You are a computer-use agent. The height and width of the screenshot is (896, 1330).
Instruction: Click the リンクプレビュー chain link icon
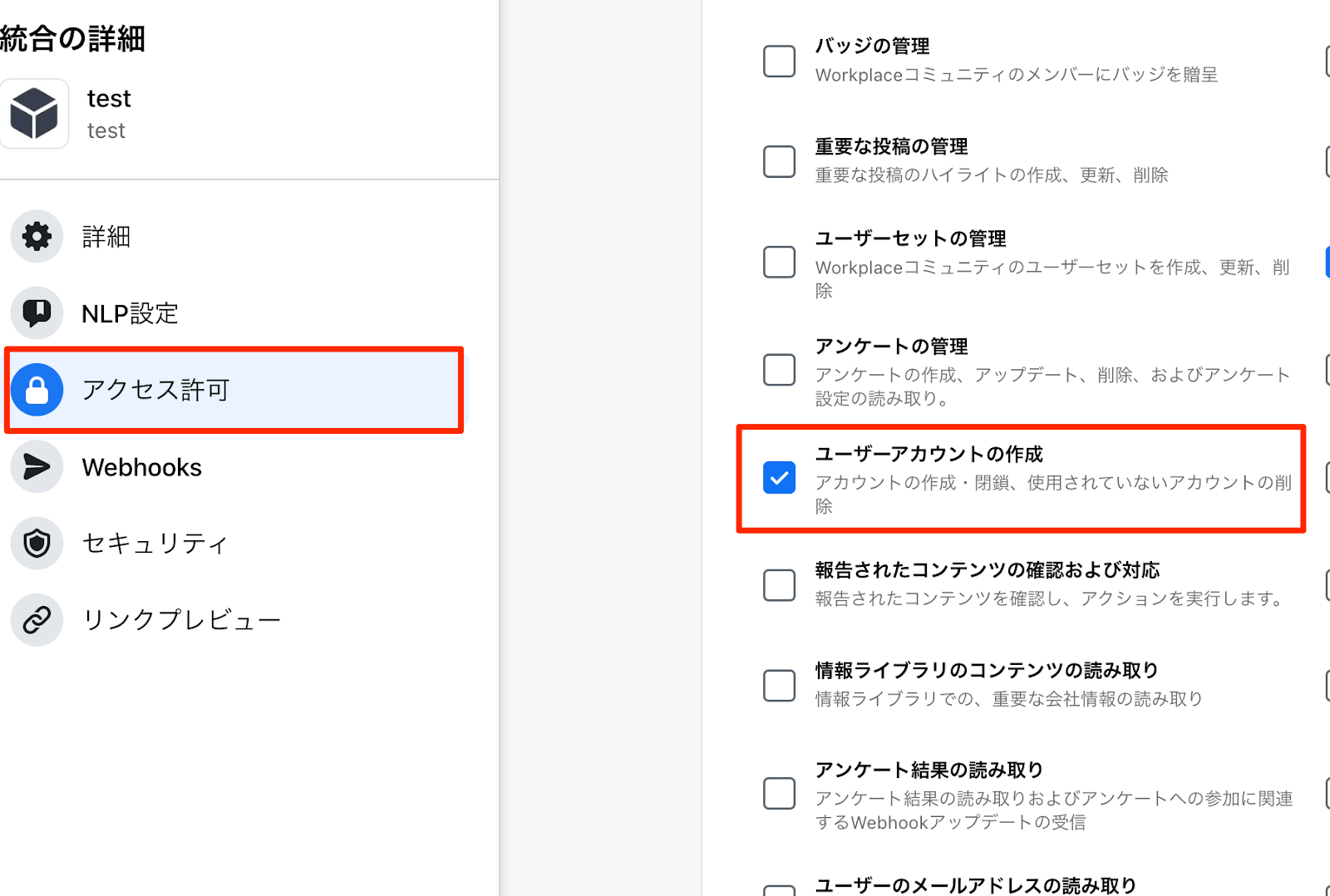click(37, 620)
